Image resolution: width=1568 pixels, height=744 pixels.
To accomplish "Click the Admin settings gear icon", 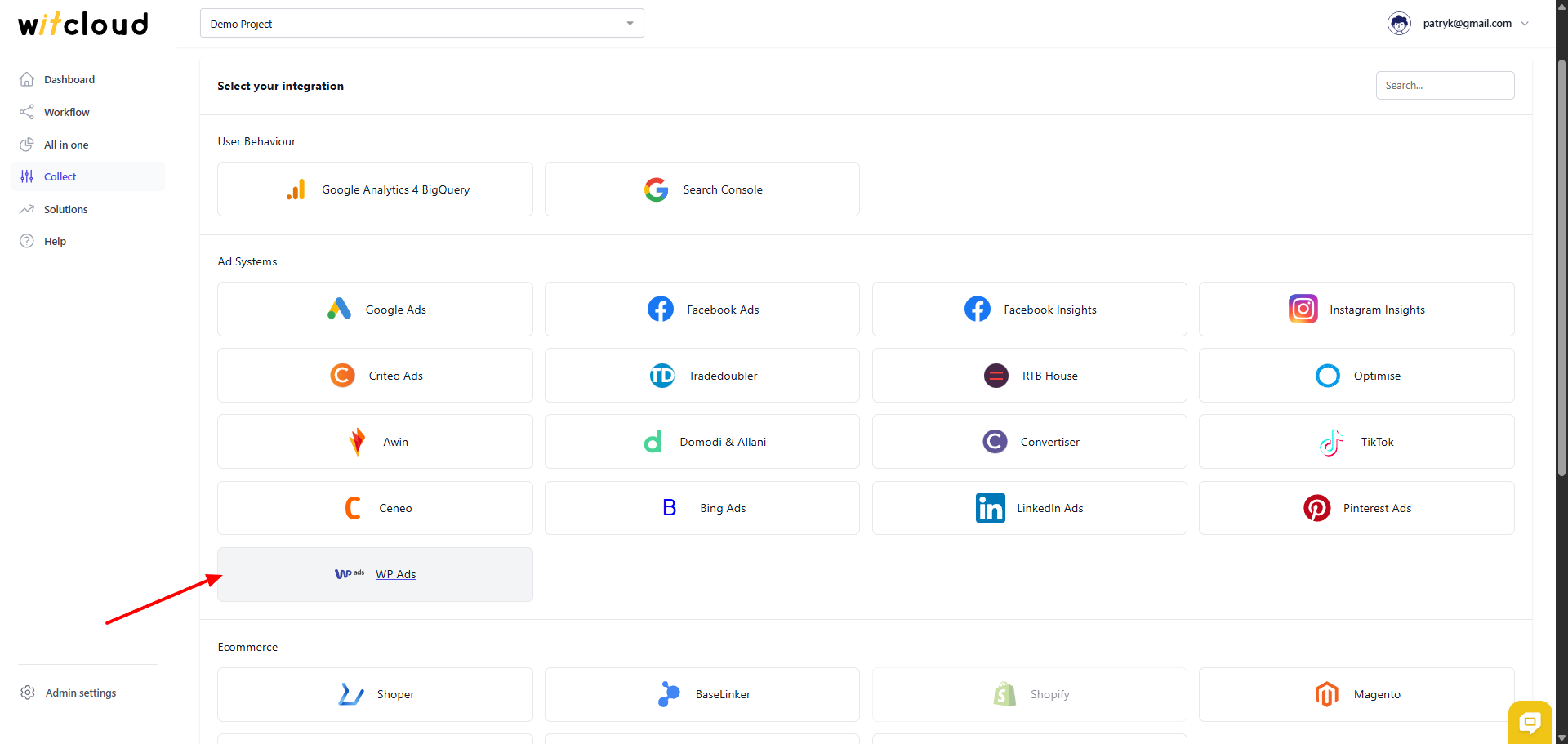I will (28, 693).
